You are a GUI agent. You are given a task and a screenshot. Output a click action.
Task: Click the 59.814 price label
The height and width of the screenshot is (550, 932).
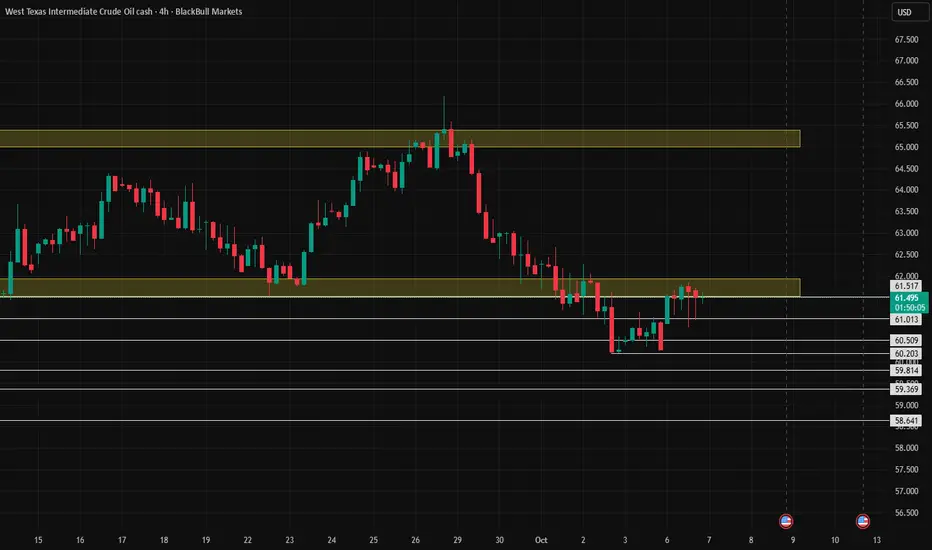(906, 370)
